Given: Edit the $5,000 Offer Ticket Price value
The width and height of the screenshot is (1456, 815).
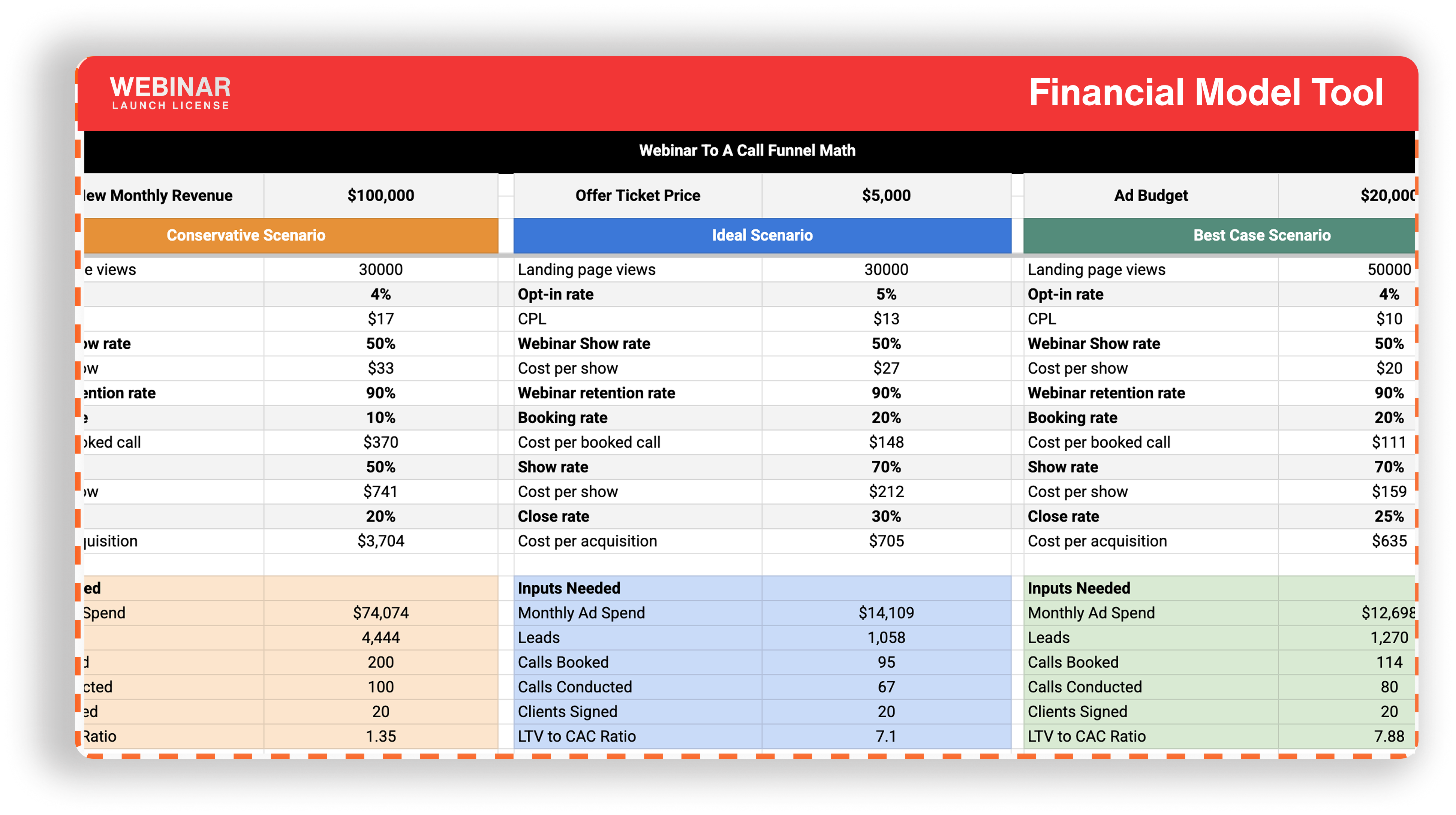Looking at the screenshot, I should pos(886,196).
